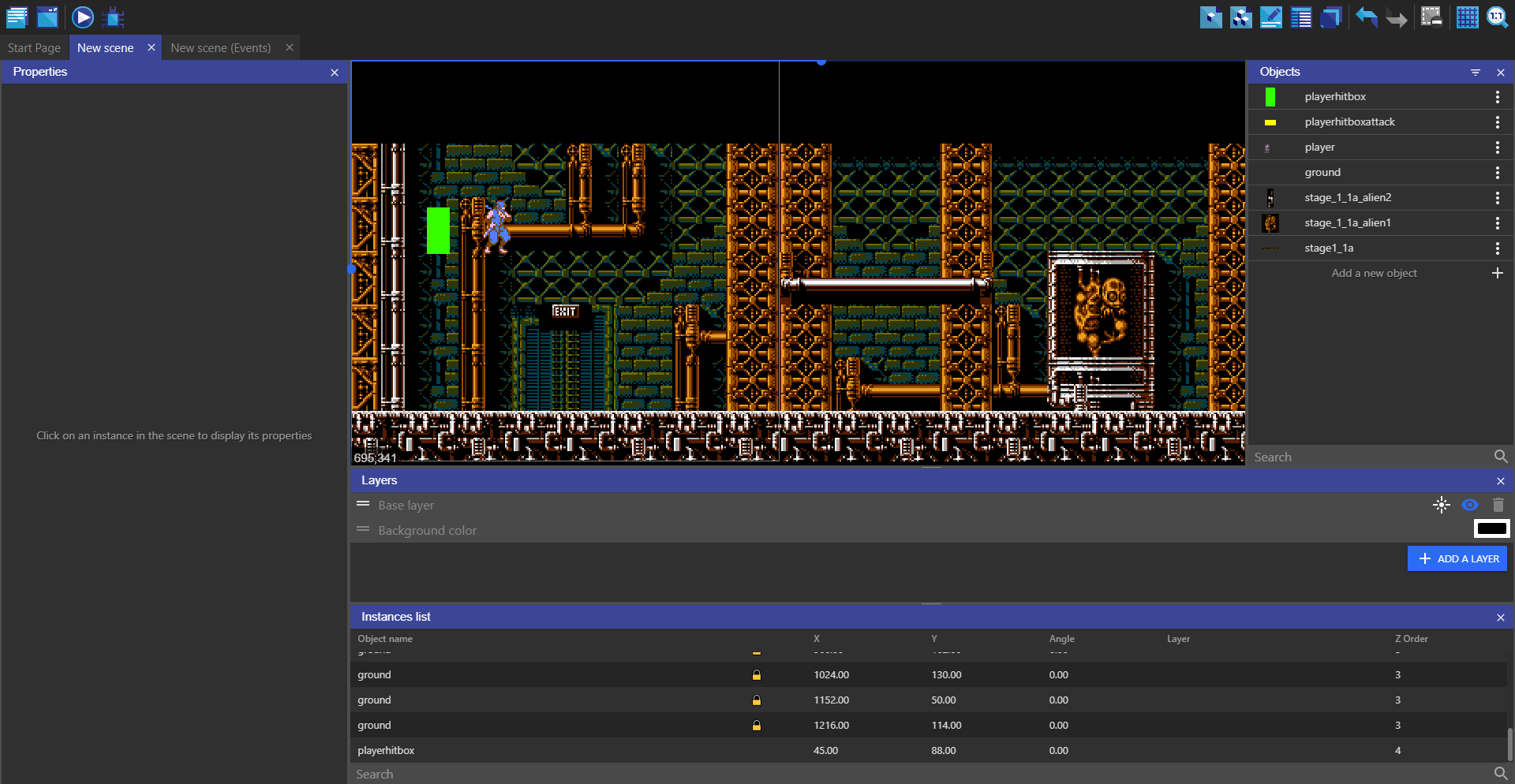This screenshot has height=784, width=1515.
Task: Unlock the ground instance at X 1024.00
Action: click(756, 675)
